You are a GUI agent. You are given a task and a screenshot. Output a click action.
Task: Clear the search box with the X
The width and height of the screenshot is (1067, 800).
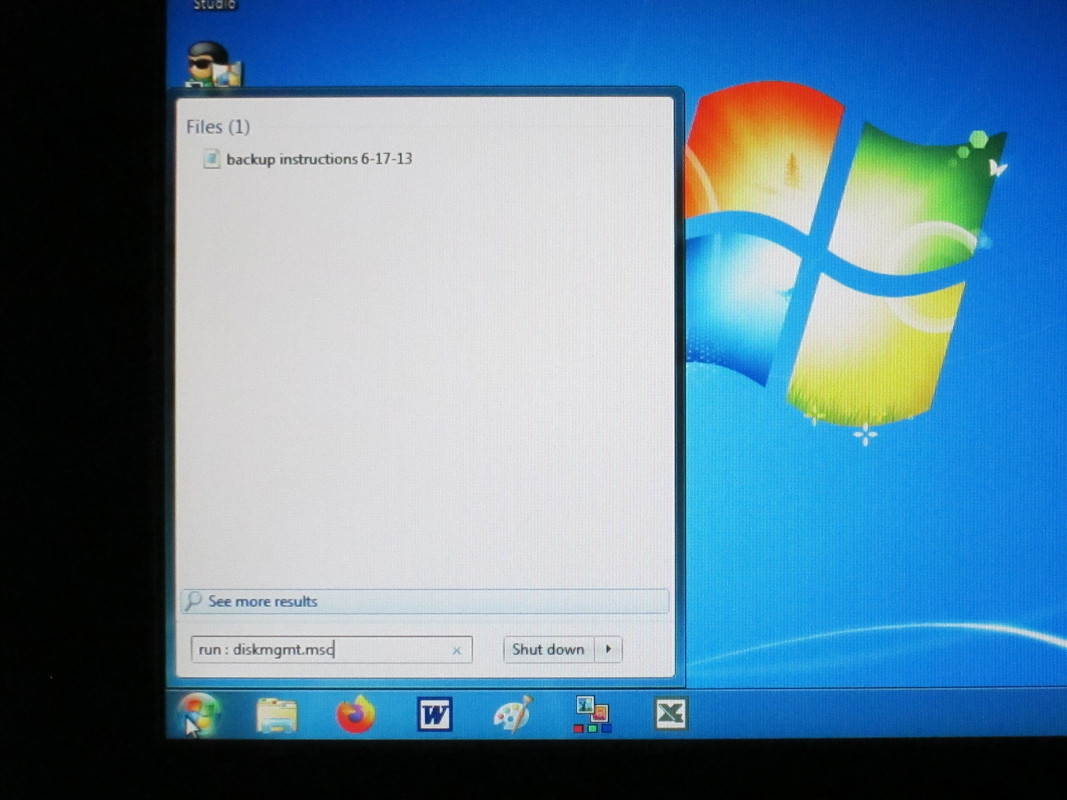(x=457, y=651)
